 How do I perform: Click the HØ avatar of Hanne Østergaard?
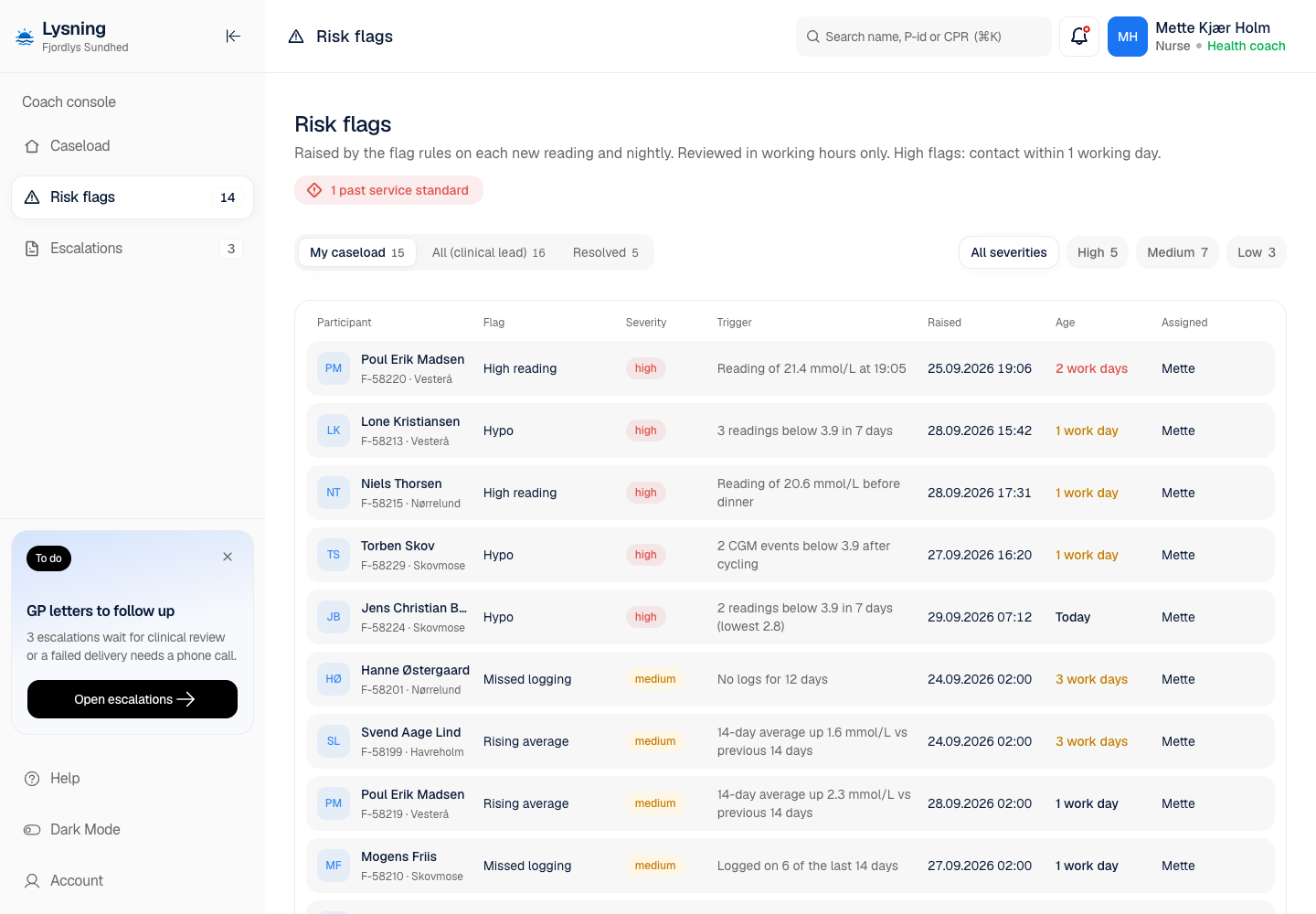[334, 679]
